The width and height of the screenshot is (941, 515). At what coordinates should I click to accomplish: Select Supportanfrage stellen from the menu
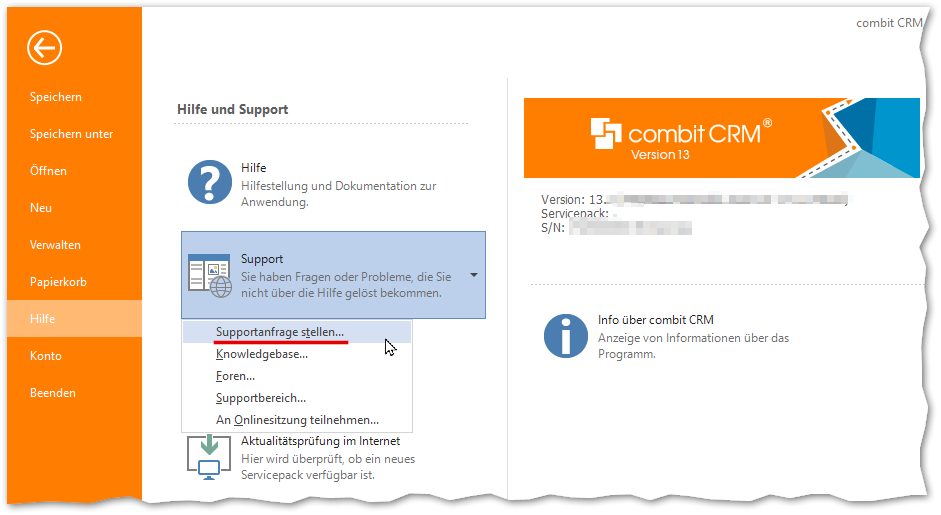click(x=280, y=331)
